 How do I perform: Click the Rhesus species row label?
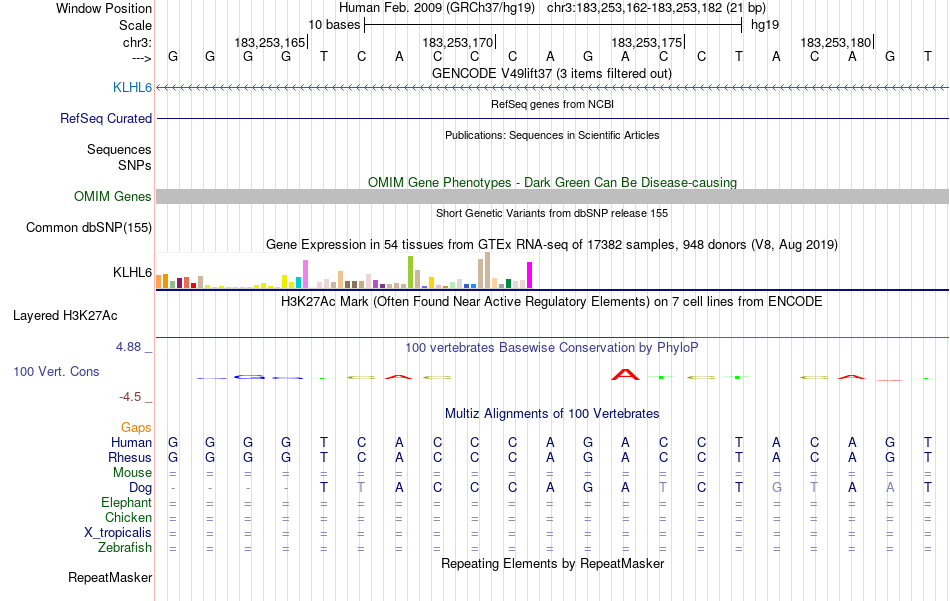pos(130,457)
